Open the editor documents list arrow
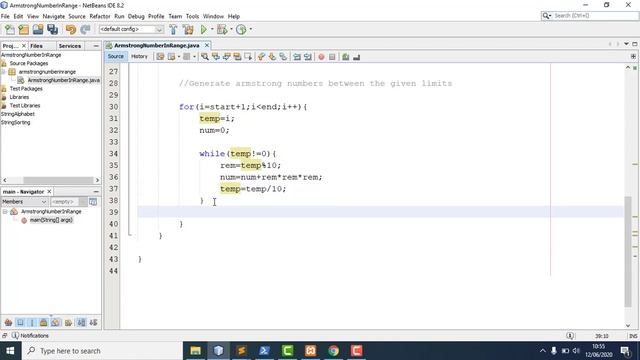The width and height of the screenshot is (640, 360). click(626, 44)
